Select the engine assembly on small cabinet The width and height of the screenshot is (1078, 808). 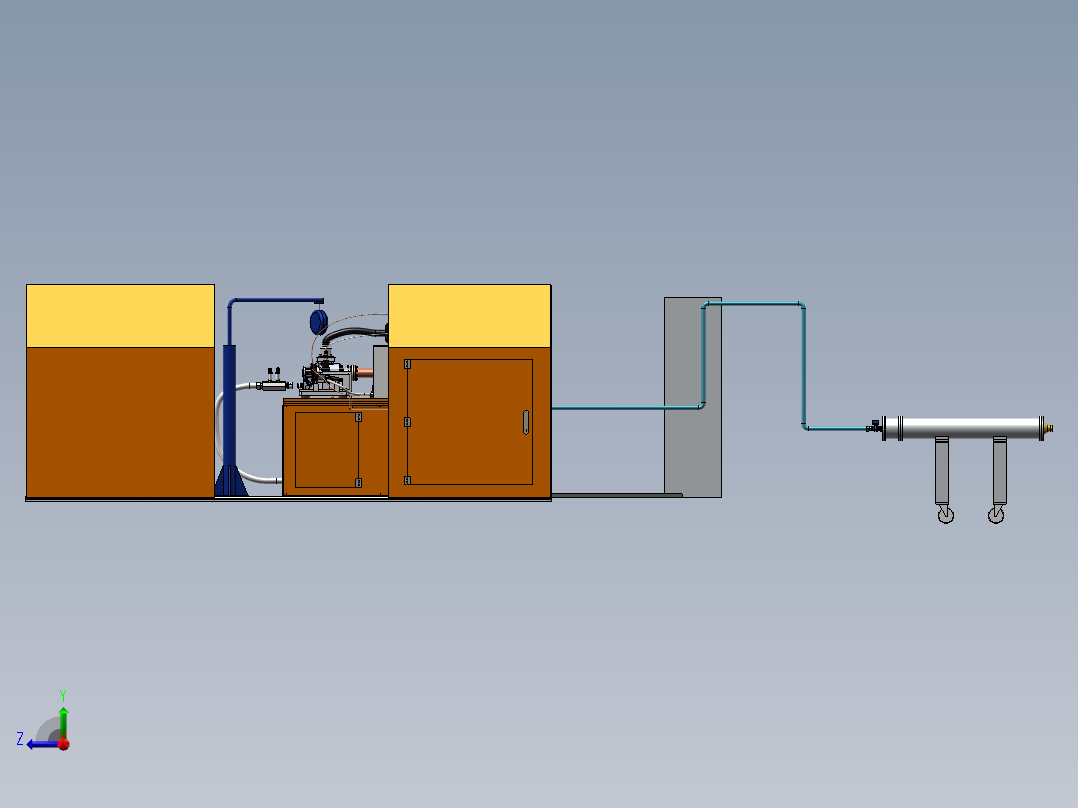(x=329, y=375)
